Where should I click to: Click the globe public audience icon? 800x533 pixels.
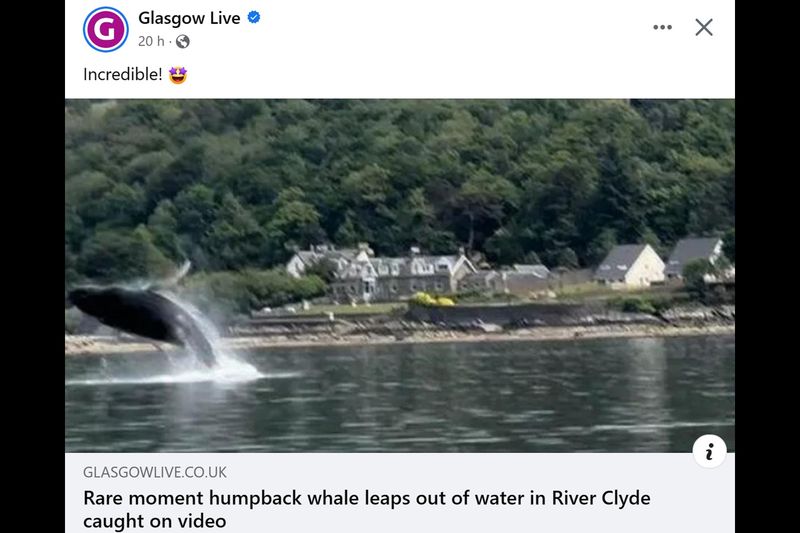point(183,42)
